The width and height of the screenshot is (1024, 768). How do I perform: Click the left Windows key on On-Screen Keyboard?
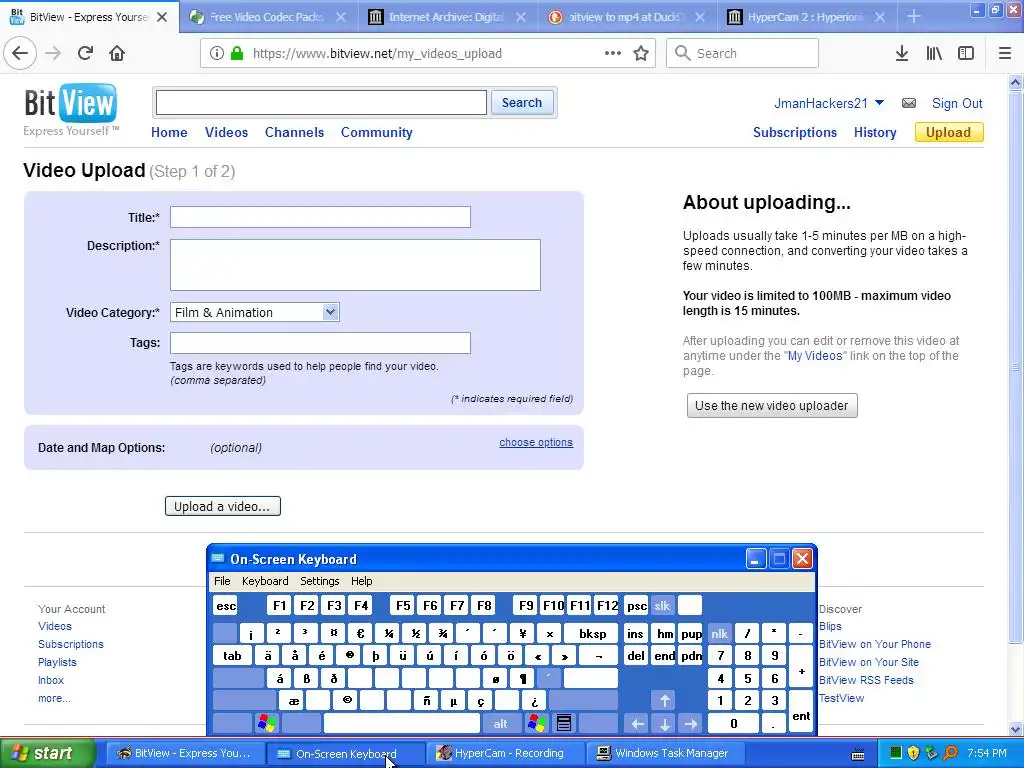pyautogui.click(x=266, y=723)
